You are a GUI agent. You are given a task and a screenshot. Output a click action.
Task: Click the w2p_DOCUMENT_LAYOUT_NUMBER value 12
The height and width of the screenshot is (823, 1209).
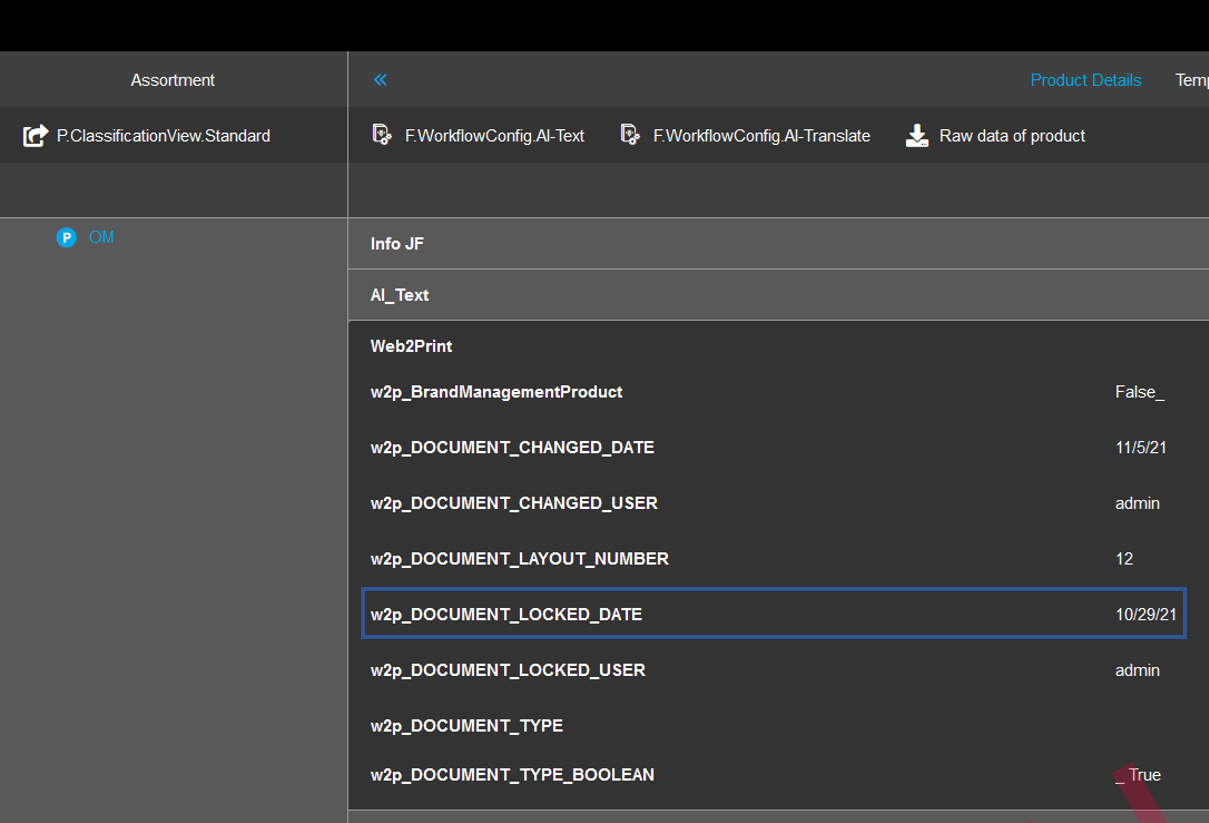[1124, 559]
